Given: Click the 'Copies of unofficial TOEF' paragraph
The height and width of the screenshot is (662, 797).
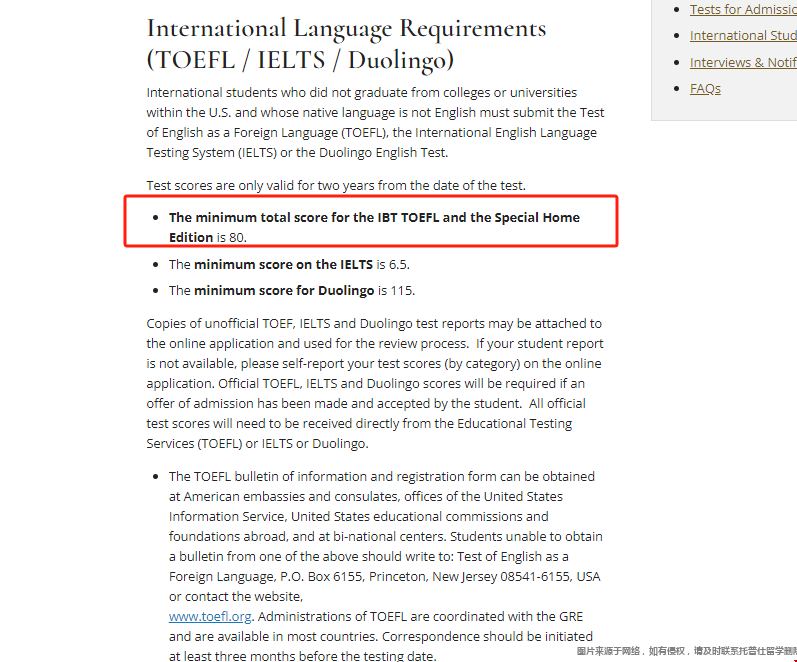Looking at the screenshot, I should 375,383.
